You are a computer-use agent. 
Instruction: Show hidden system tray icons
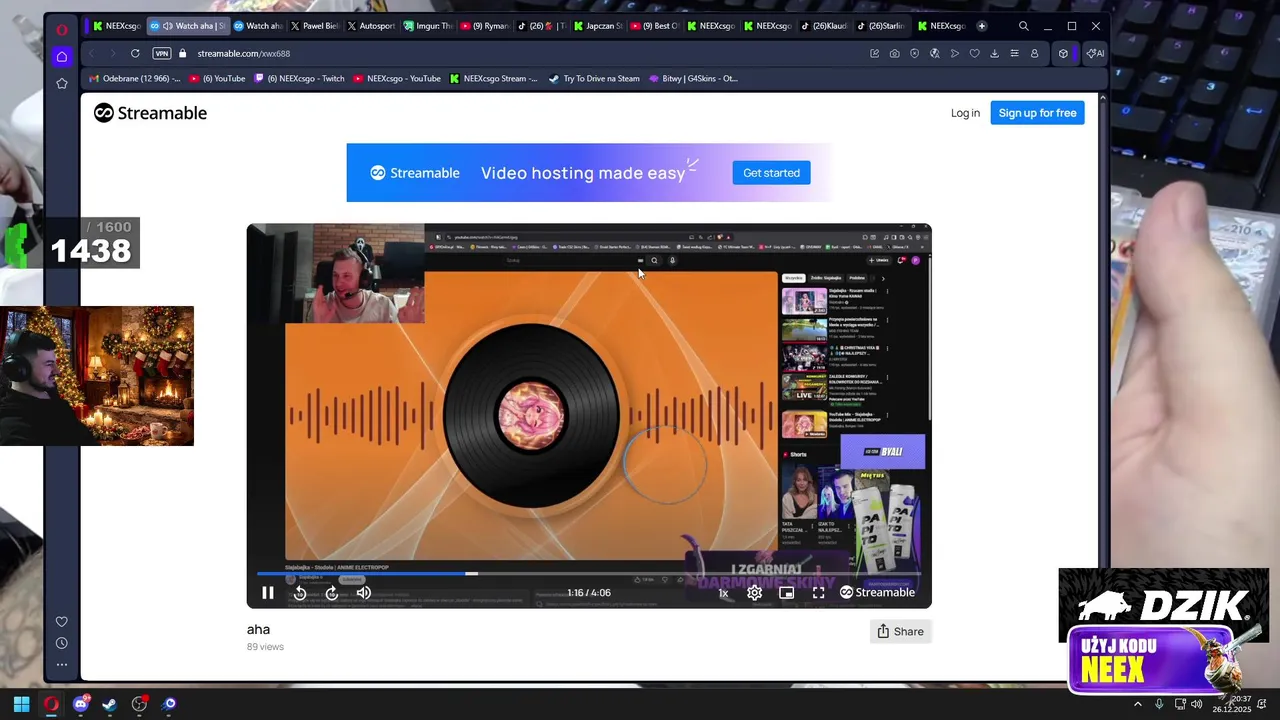(1137, 704)
